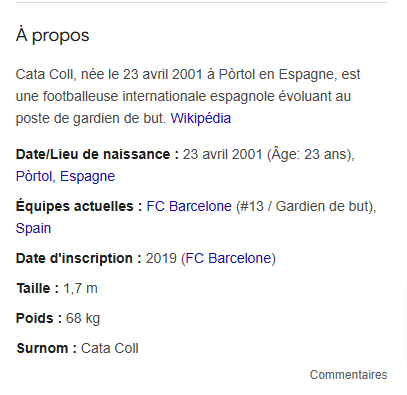Open the Spain national team link
The height and width of the screenshot is (395, 407).
[x=33, y=228]
